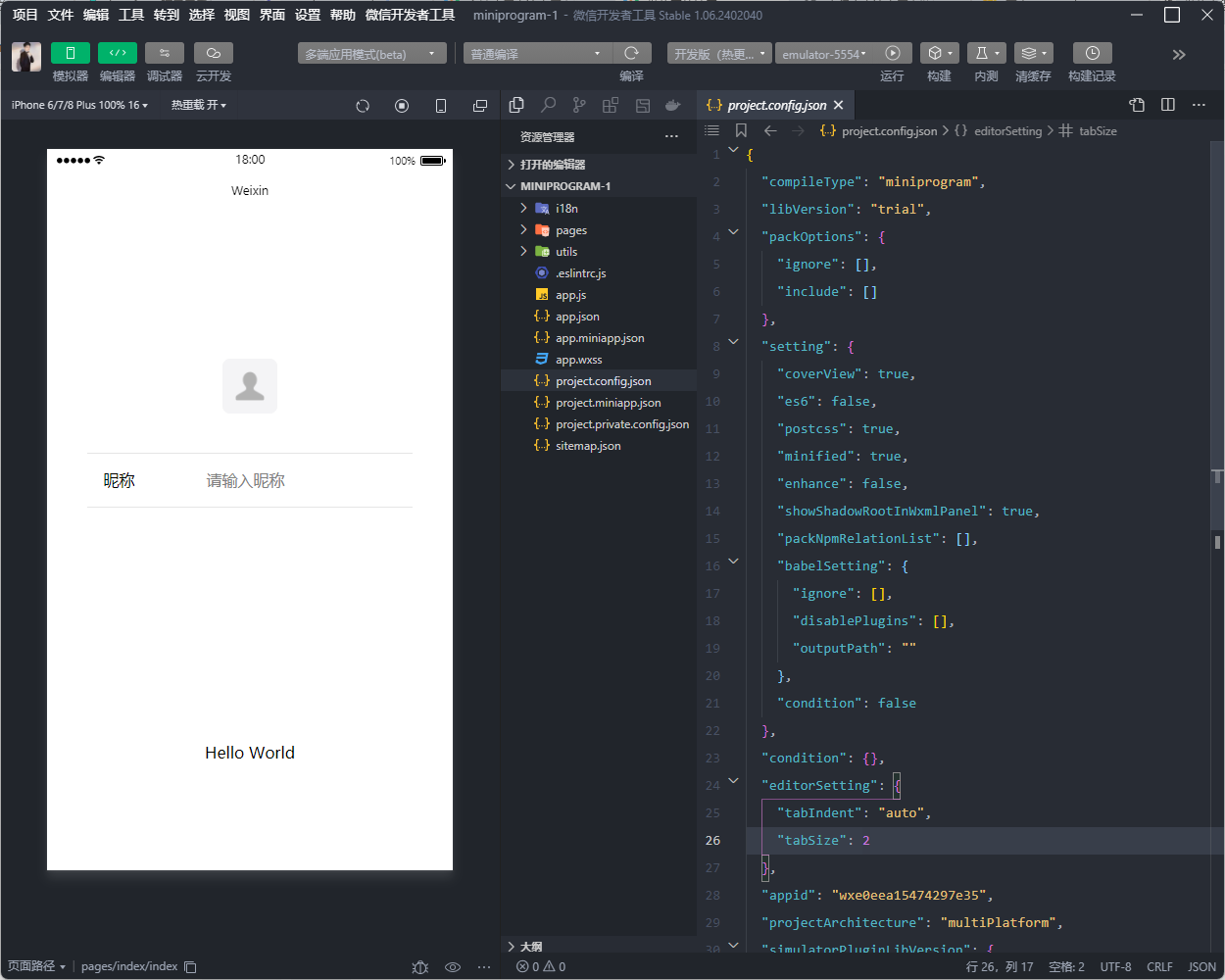Image resolution: width=1225 pixels, height=980 pixels.
Task: Click the run on emulator button
Action: (893, 53)
